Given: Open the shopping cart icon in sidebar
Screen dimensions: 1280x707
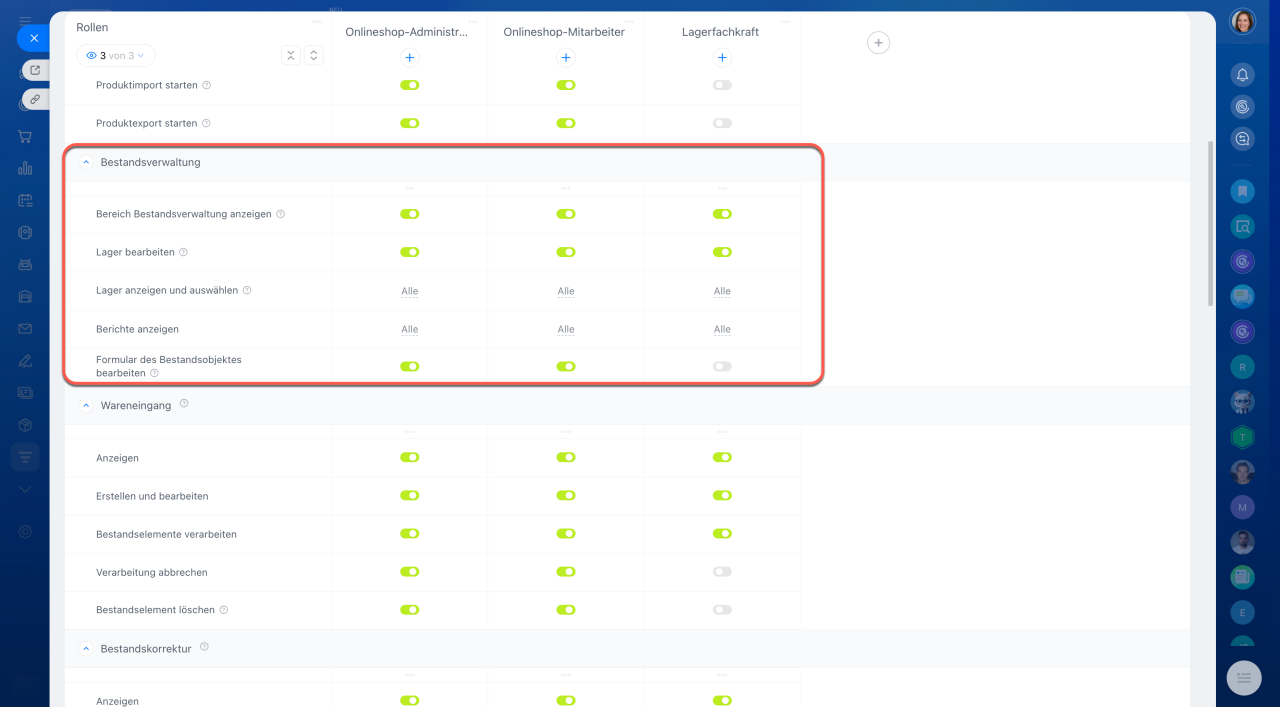Looking at the screenshot, I should pos(25,137).
